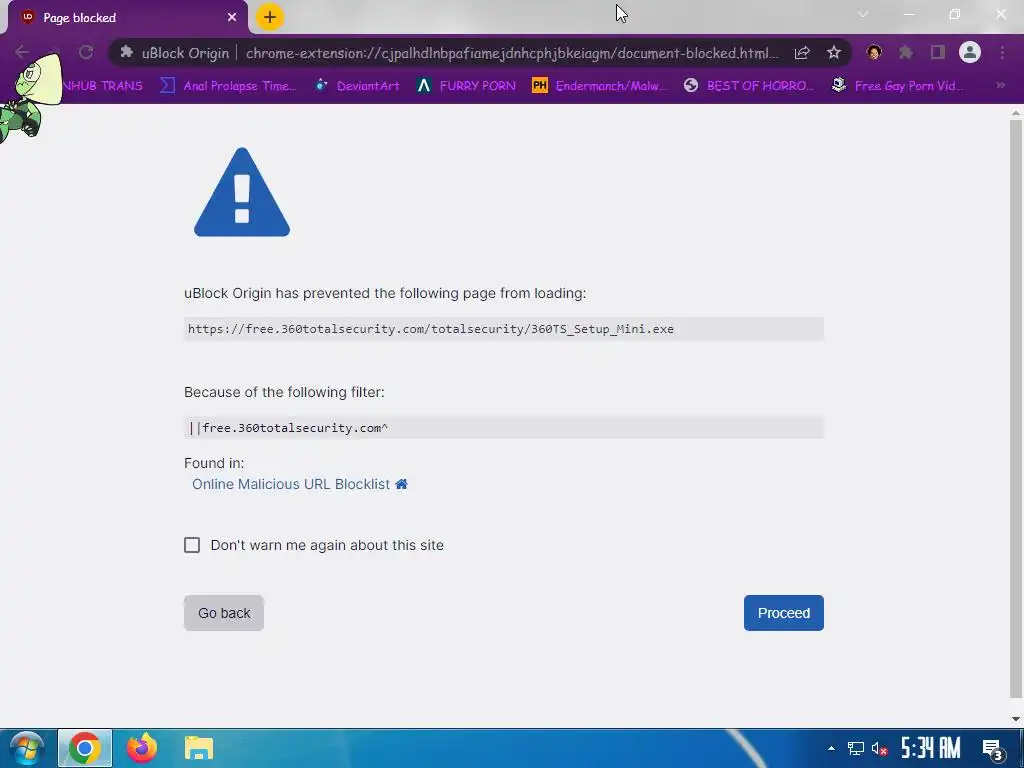Click the Go back button
Viewport: 1024px width, 768px height.
[224, 613]
